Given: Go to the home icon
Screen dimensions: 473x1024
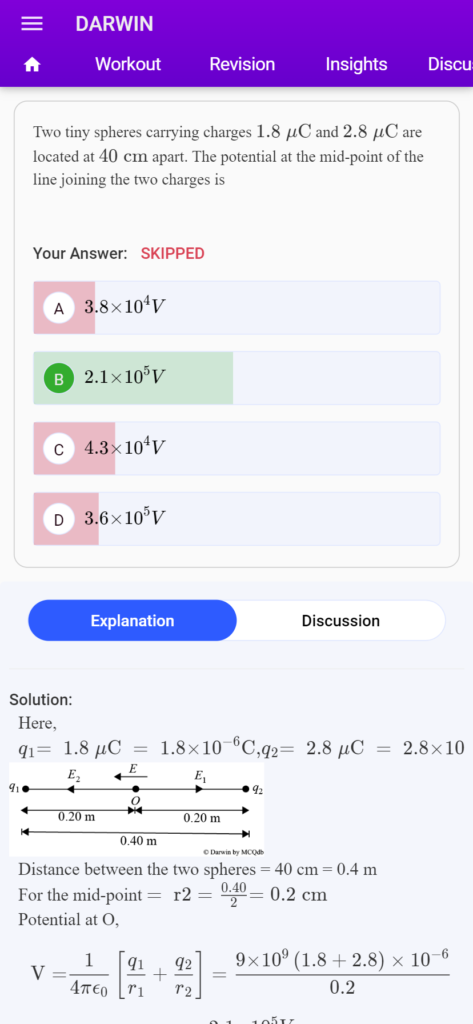Looking at the screenshot, I should 32,65.
